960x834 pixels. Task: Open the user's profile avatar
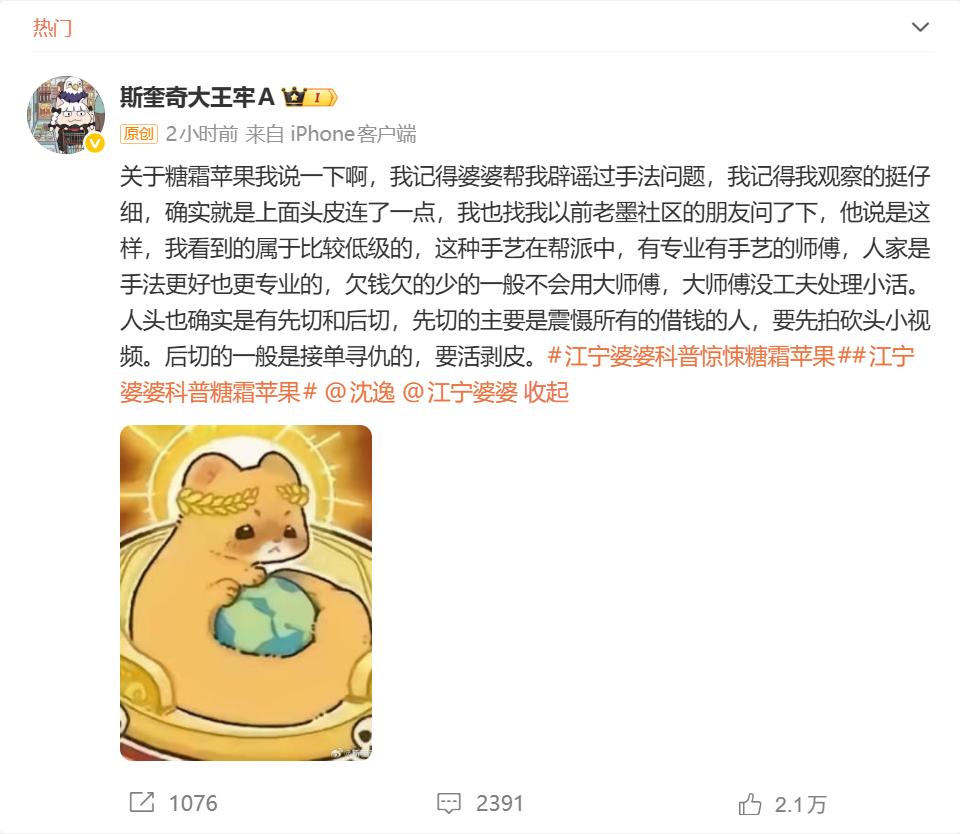click(66, 115)
